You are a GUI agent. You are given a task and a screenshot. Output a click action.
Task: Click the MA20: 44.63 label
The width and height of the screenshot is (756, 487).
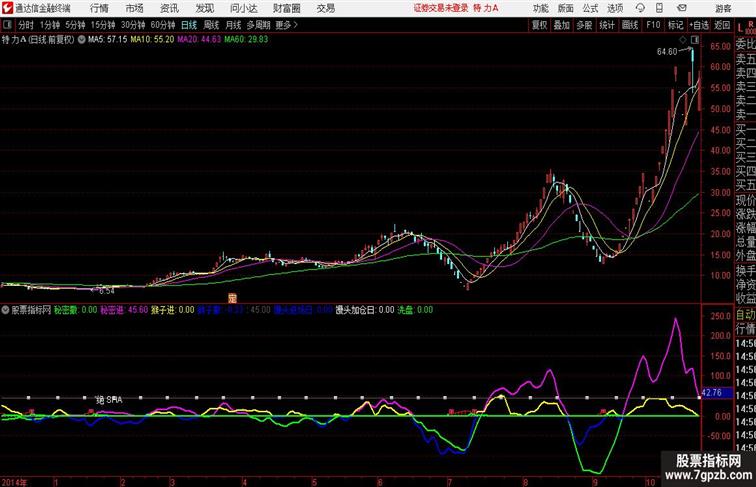click(199, 40)
